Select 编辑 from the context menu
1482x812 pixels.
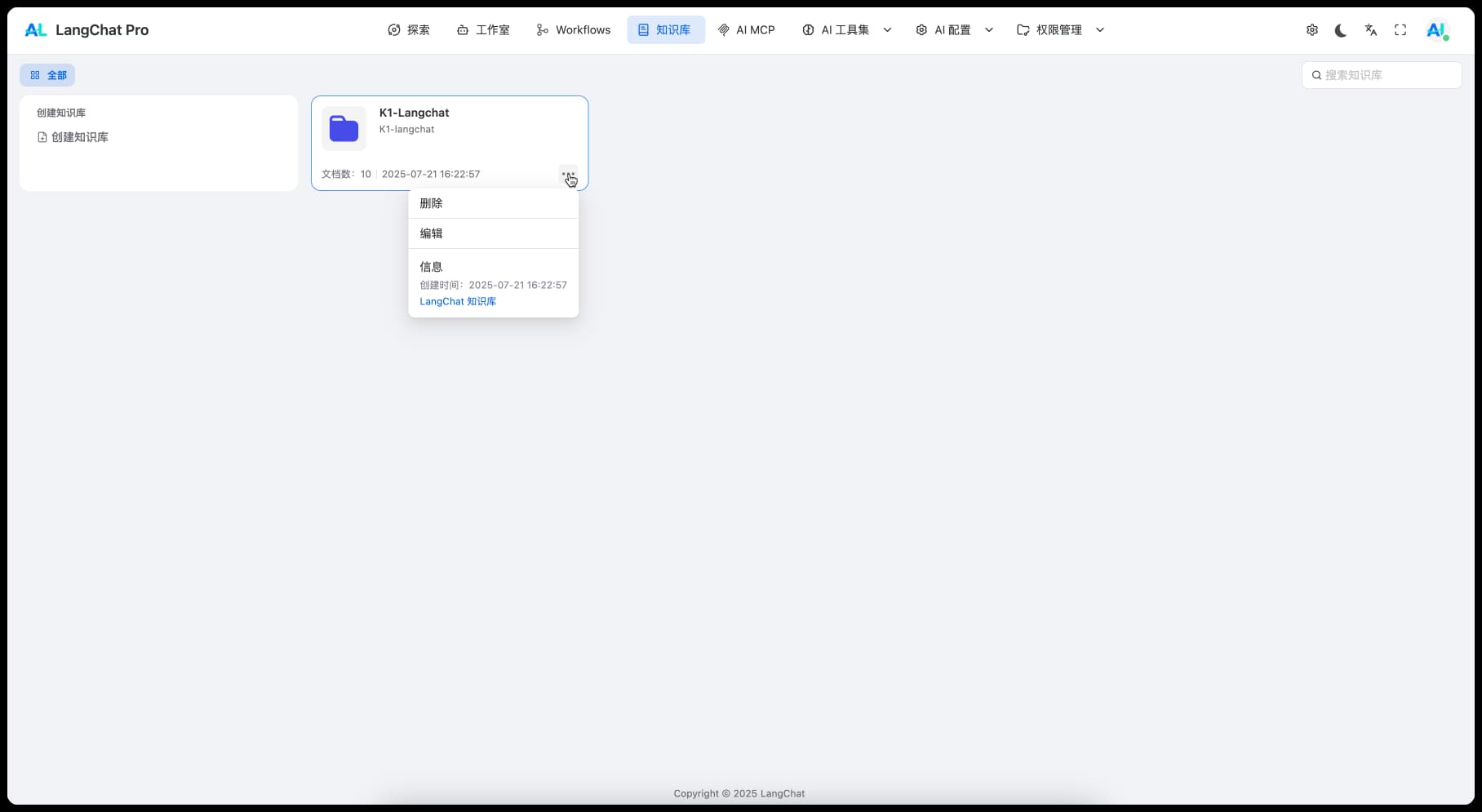point(431,233)
